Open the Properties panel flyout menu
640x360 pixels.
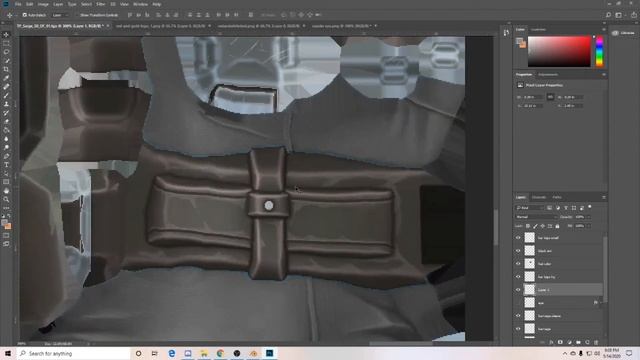pyautogui.click(x=604, y=75)
